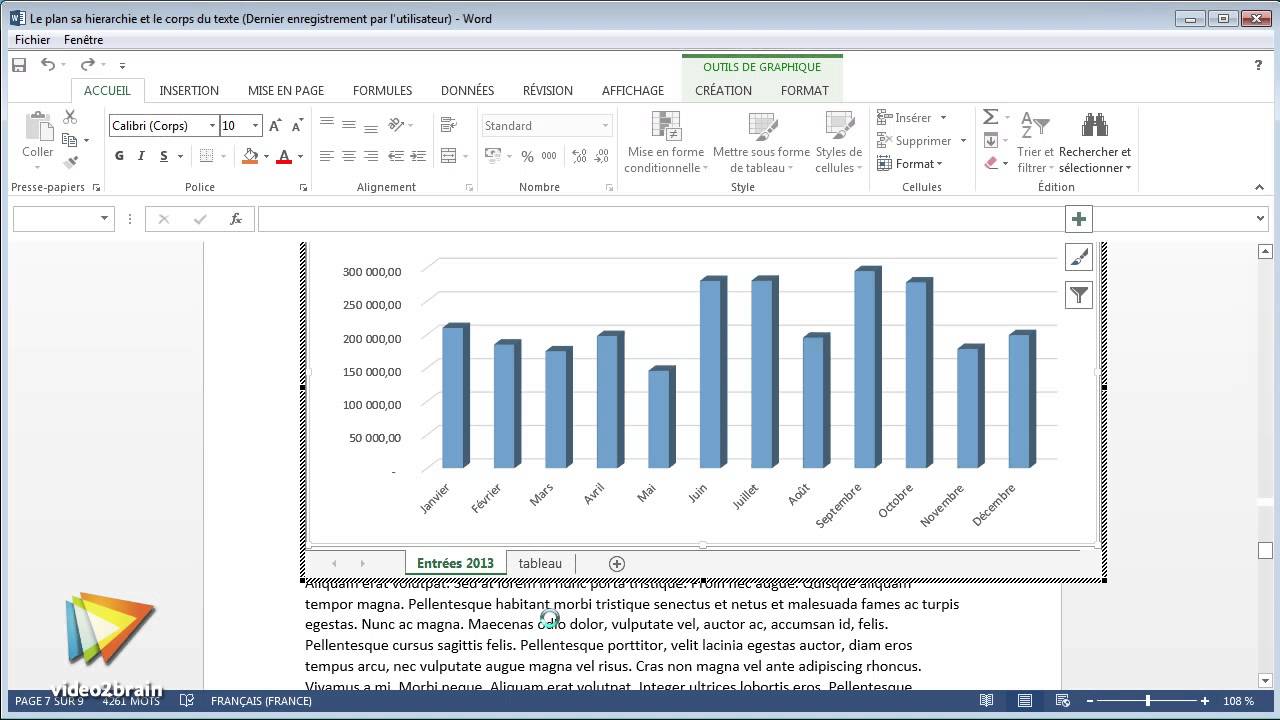Open the fill color dropdown arrow

(x=266, y=156)
